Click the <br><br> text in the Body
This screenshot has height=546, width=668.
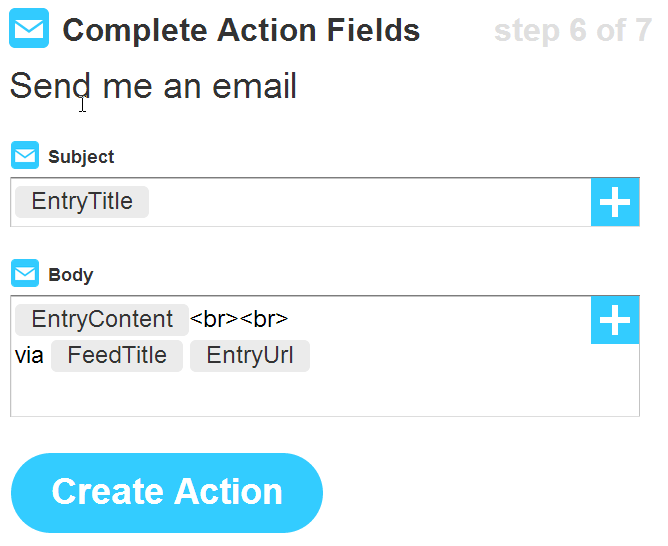(x=239, y=320)
